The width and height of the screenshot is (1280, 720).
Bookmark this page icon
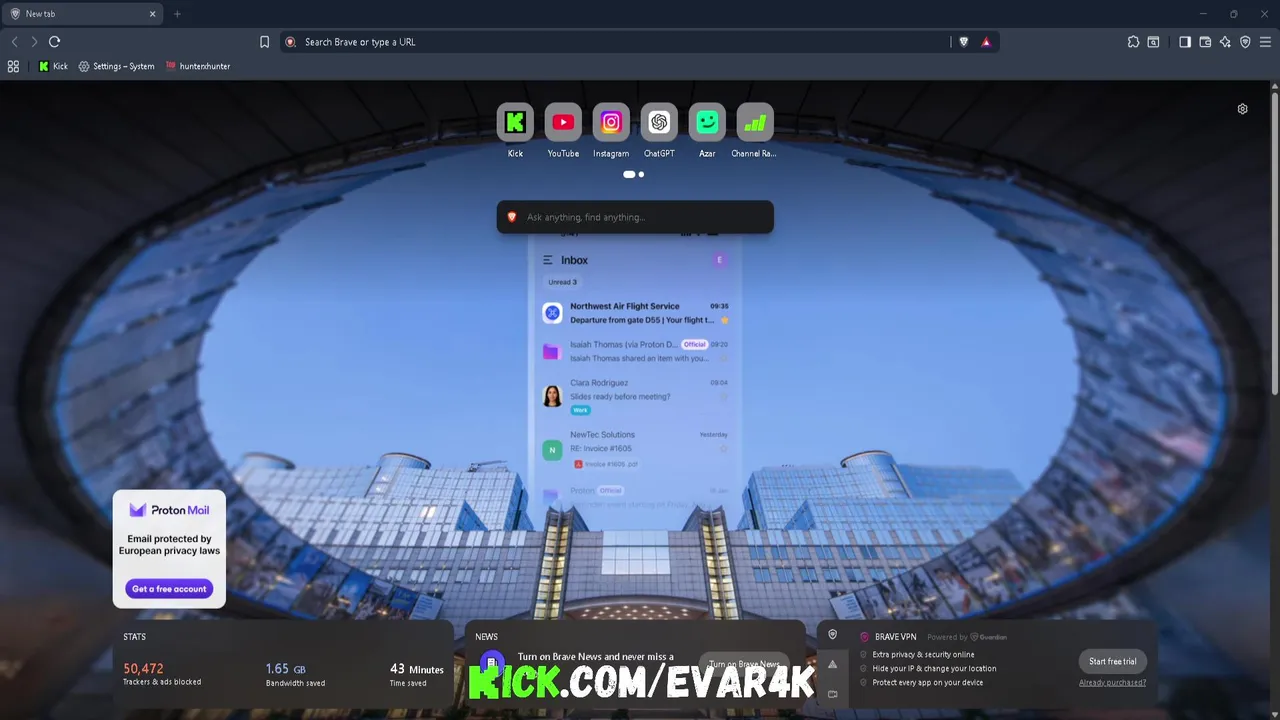pyautogui.click(x=264, y=42)
